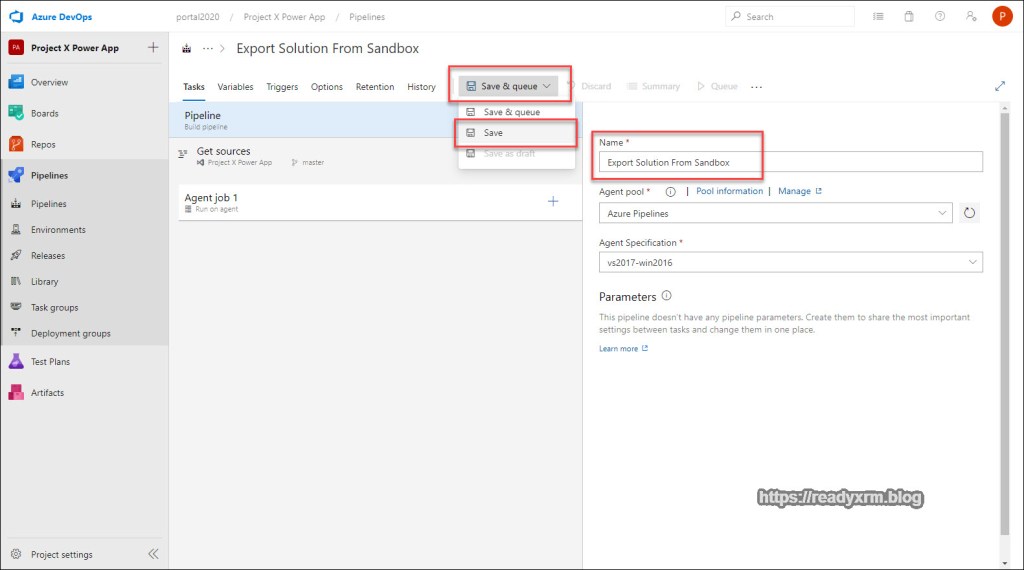Viewport: 1024px width, 570px height.
Task: Open Boards from the sidebar
Action: pos(44,113)
